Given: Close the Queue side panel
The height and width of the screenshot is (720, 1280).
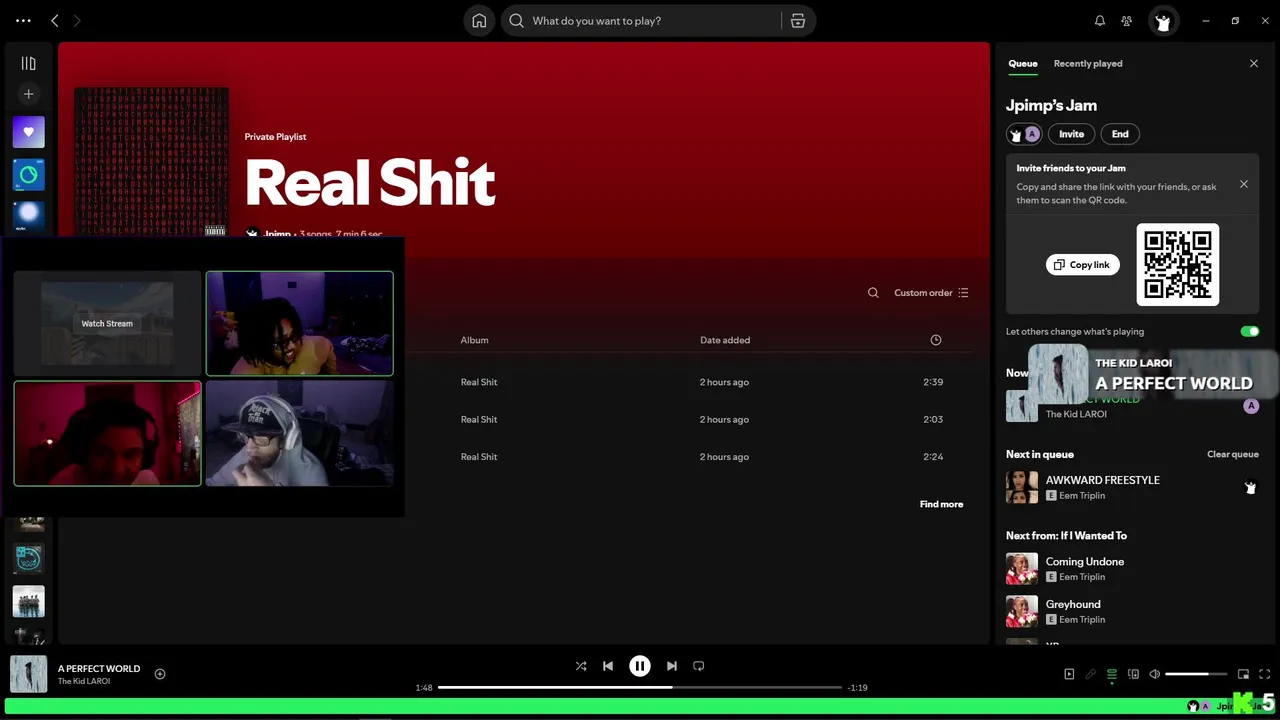Looking at the screenshot, I should click(1254, 63).
